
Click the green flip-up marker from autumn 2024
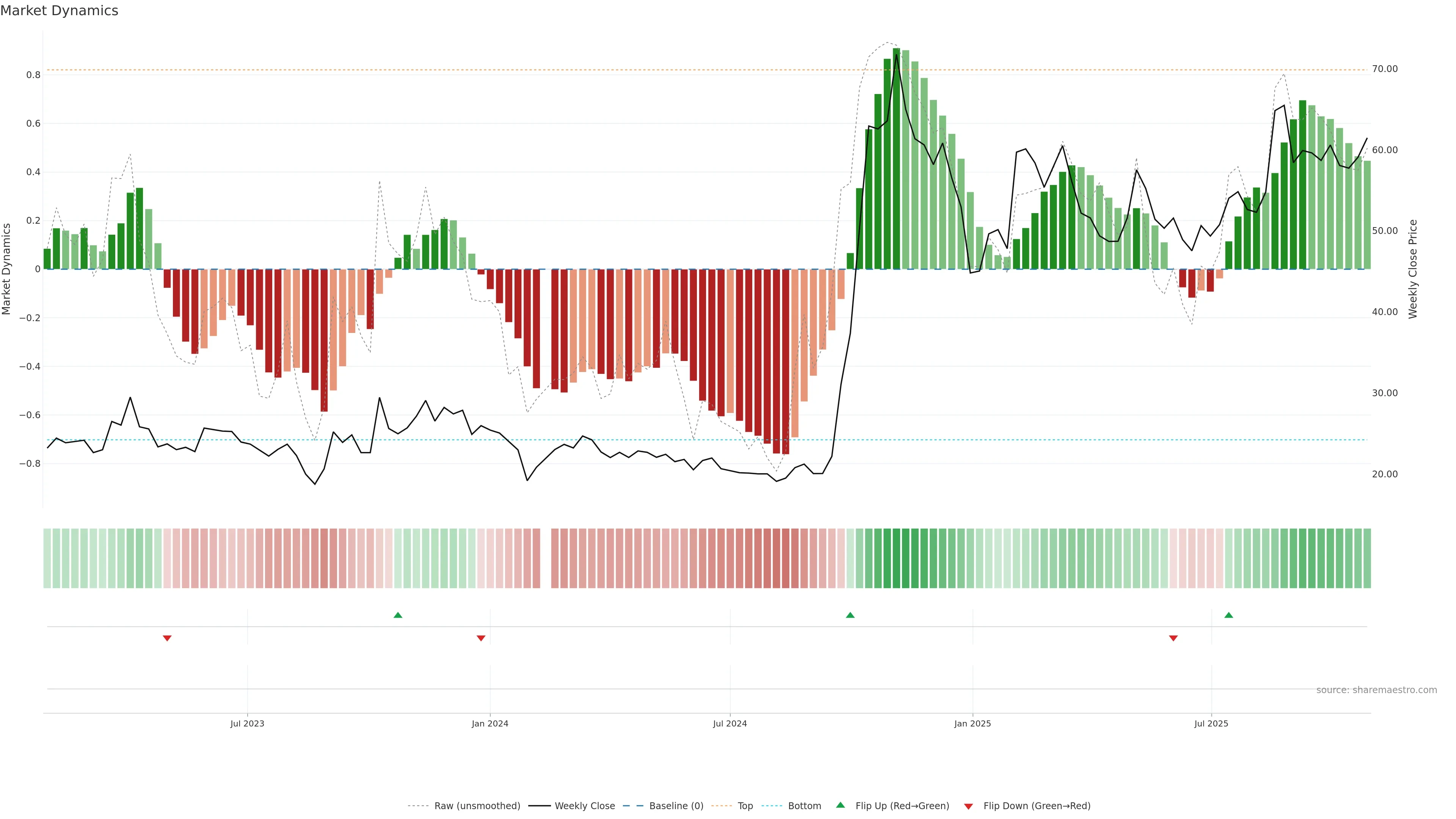coord(850,615)
